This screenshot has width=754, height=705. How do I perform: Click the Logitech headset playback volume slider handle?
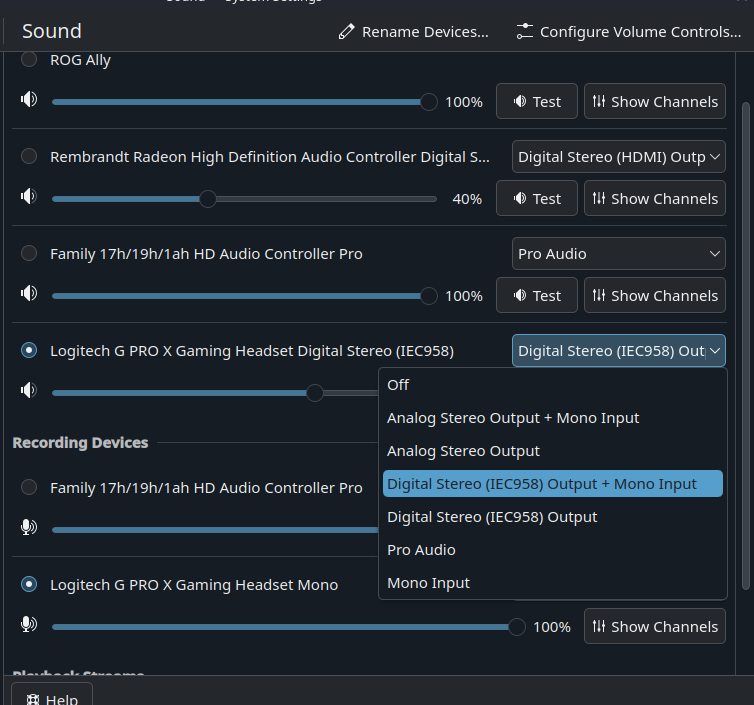pos(315,393)
